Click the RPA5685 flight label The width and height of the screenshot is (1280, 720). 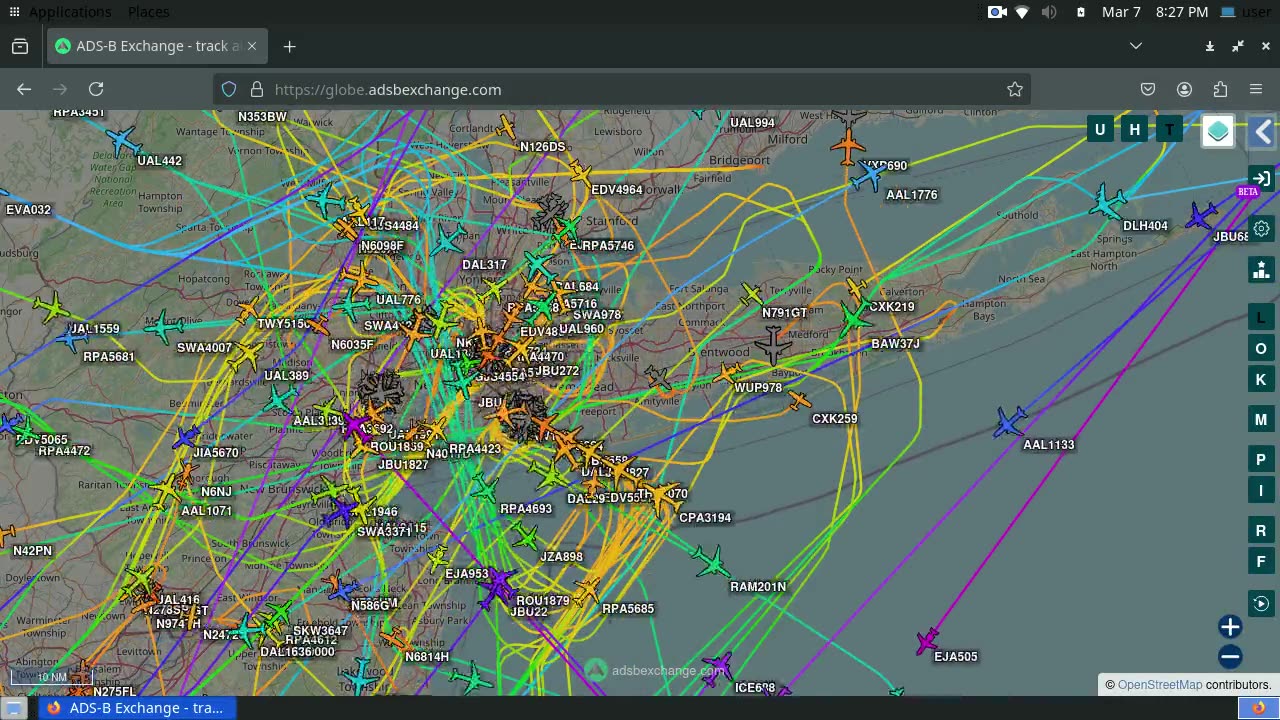pos(628,608)
